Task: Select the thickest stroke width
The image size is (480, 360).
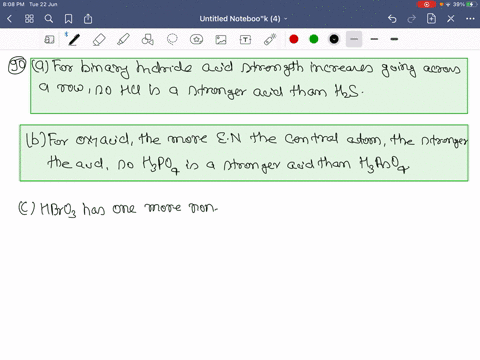Action: coord(394,39)
